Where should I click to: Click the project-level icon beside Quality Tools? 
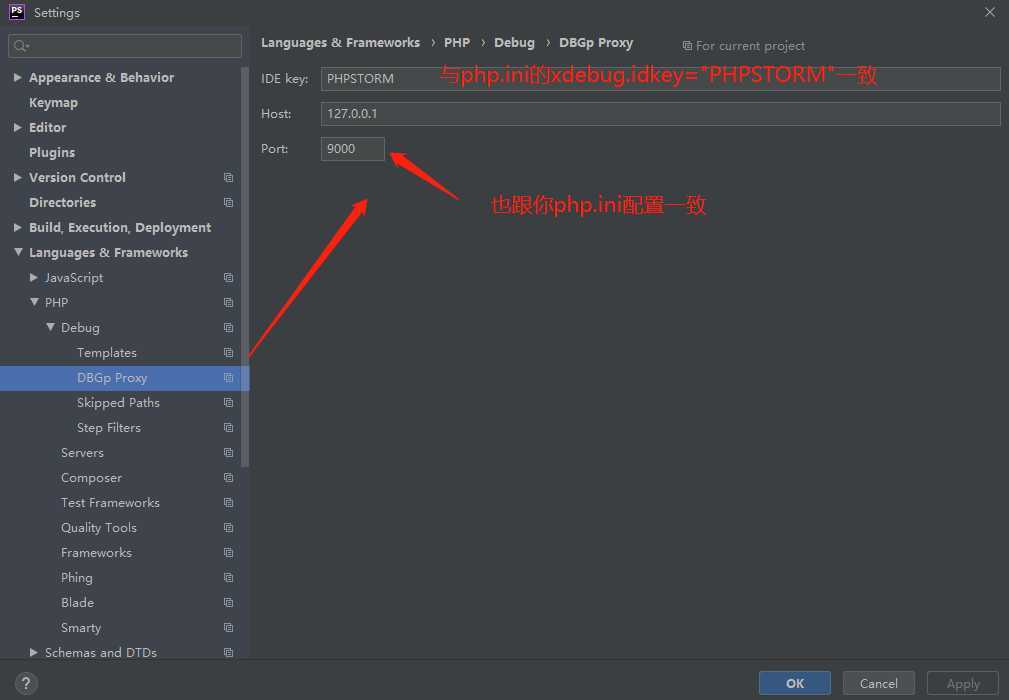tap(228, 528)
